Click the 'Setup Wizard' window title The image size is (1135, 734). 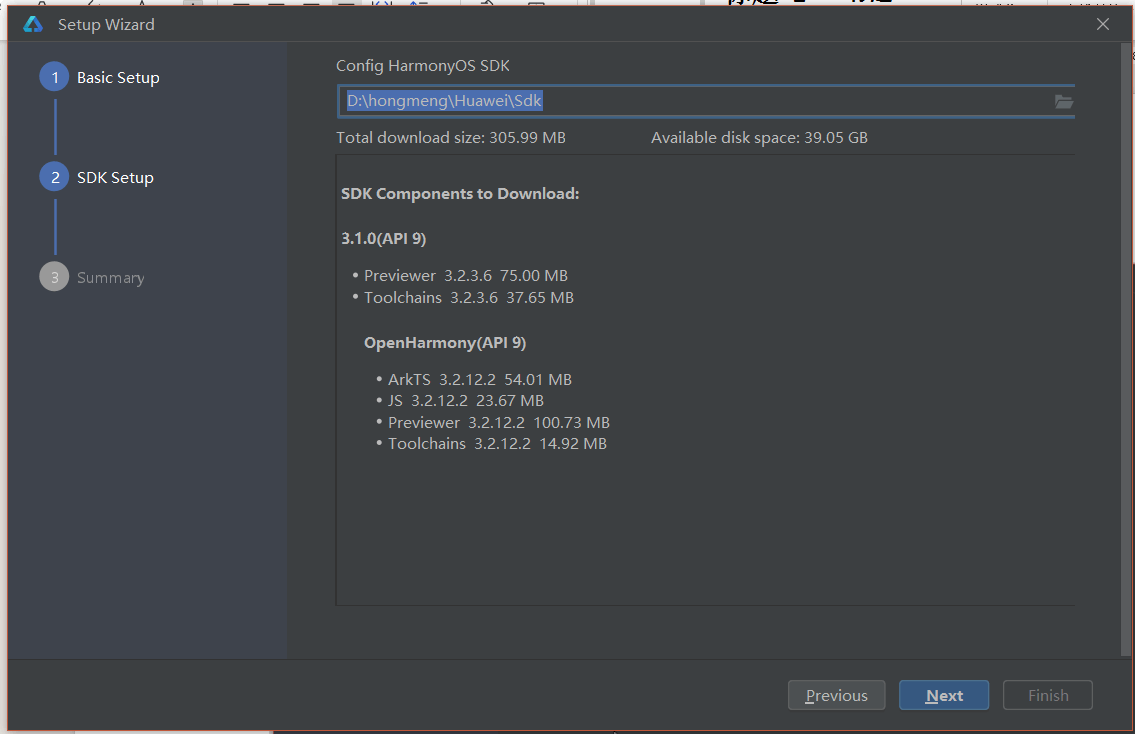coord(106,25)
